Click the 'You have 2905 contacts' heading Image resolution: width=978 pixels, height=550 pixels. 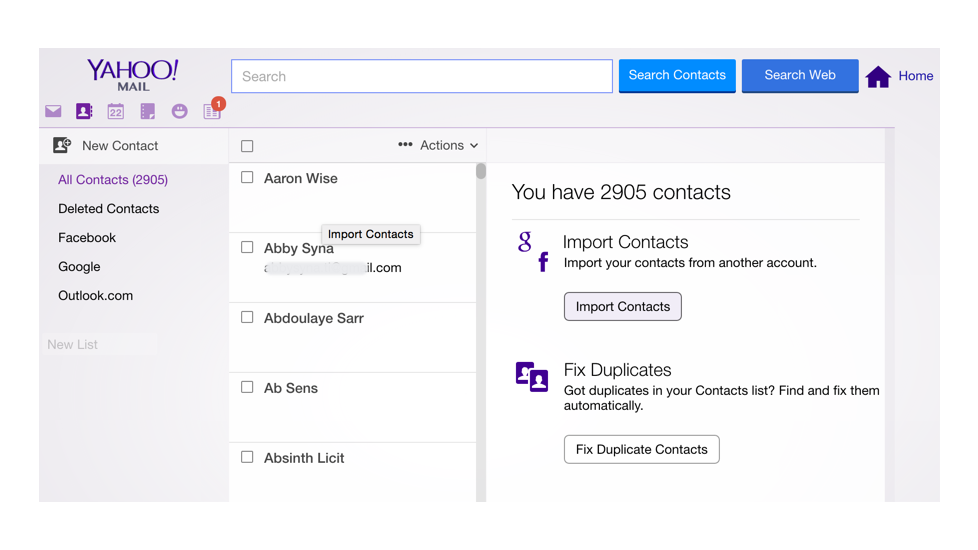pyautogui.click(x=621, y=192)
